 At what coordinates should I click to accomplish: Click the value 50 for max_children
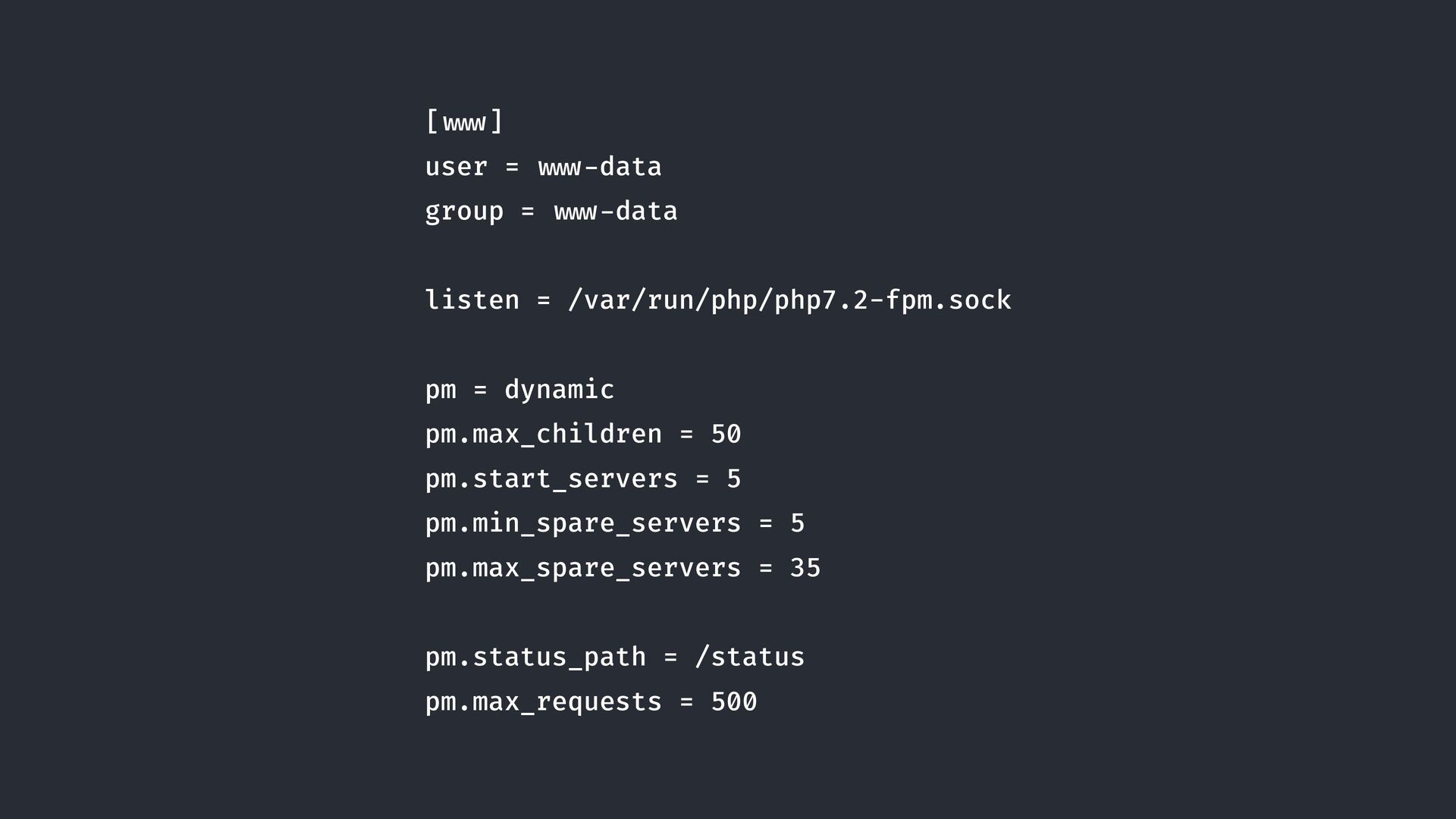coord(726,435)
